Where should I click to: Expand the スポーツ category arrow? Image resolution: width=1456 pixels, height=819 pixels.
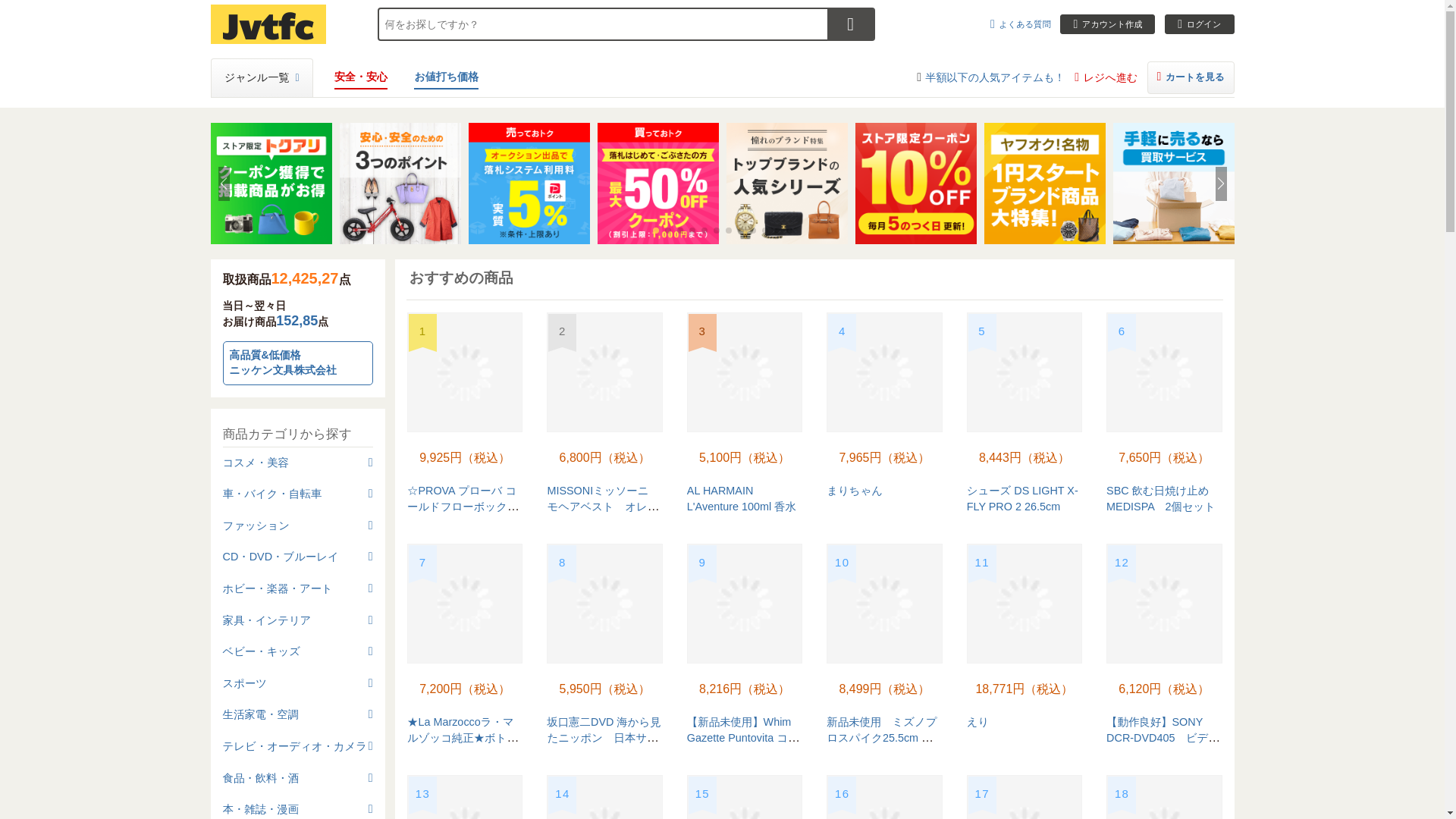(370, 682)
